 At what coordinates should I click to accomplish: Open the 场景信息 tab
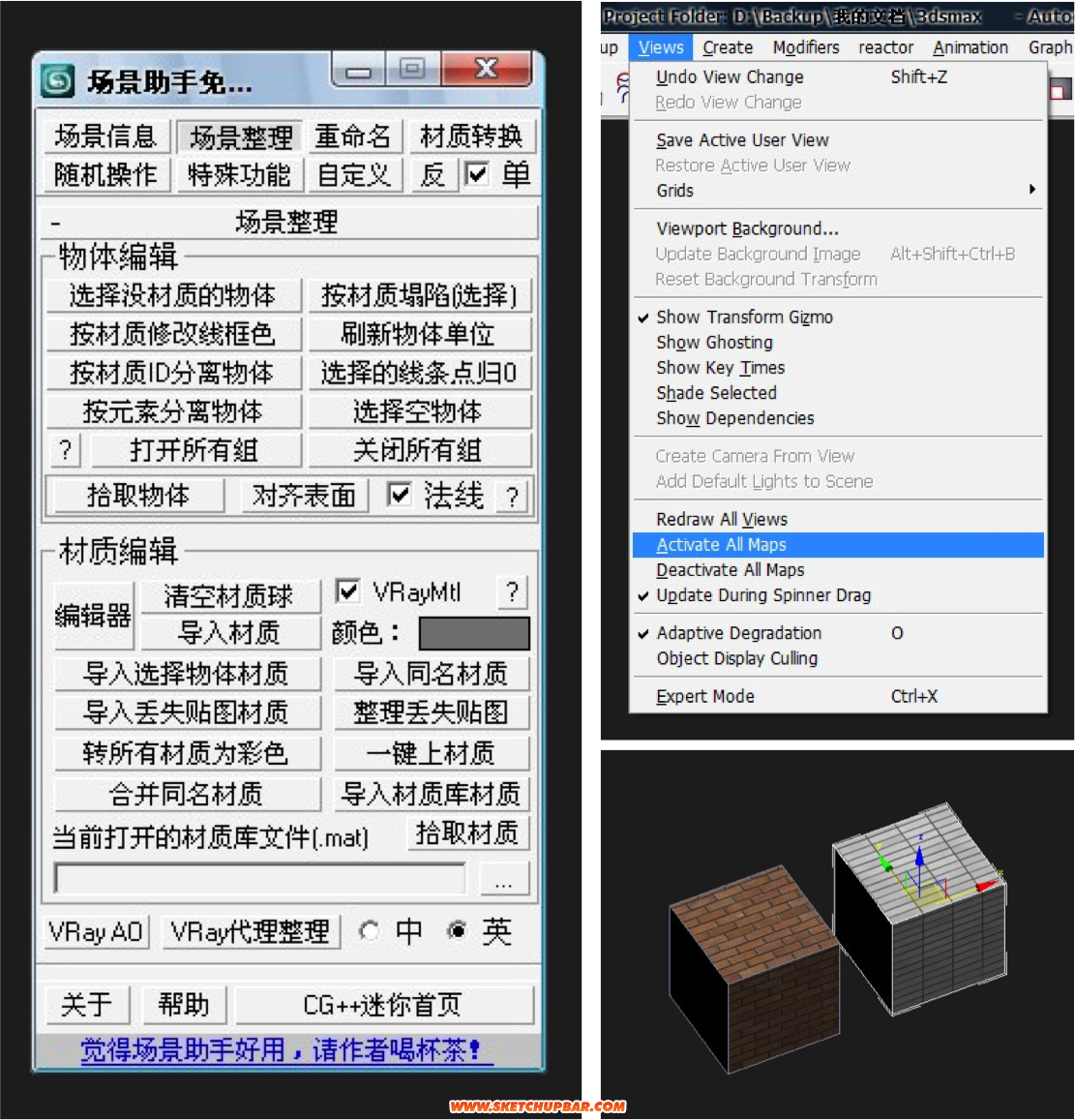(105, 136)
